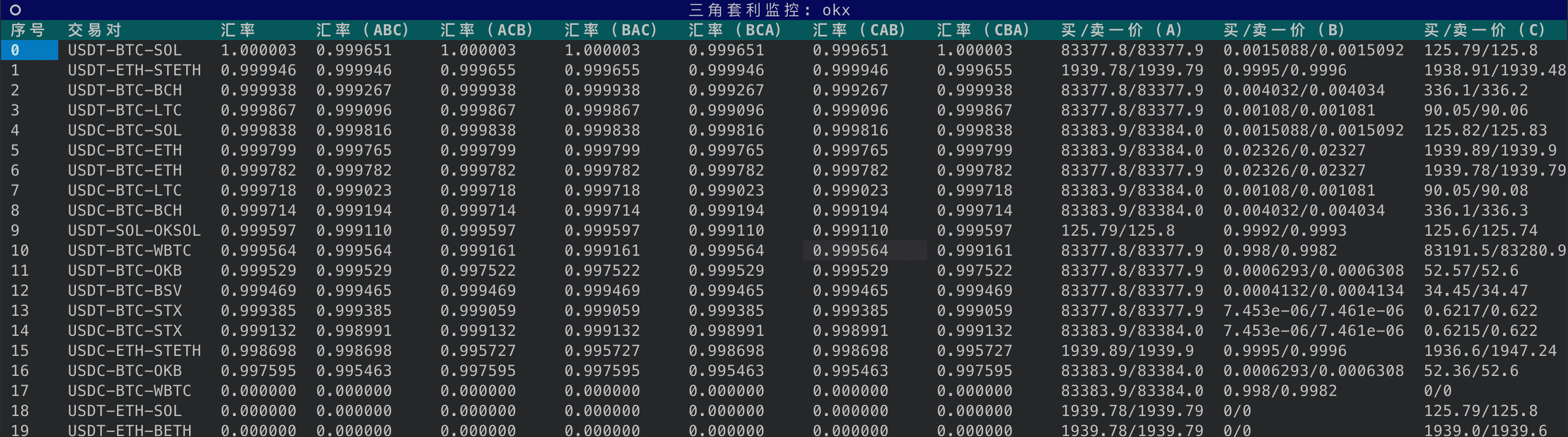1568x437 pixels.
Task: Select the USDC-BTC-WBTC trading pair
Action: coord(130,391)
